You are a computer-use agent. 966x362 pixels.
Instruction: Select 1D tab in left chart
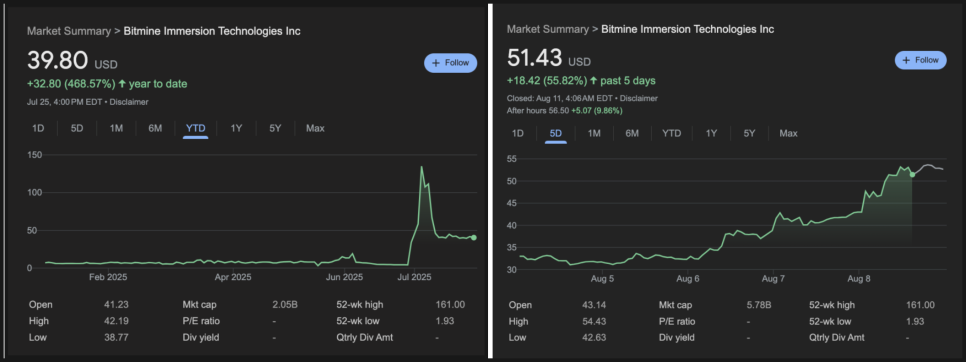[38, 128]
